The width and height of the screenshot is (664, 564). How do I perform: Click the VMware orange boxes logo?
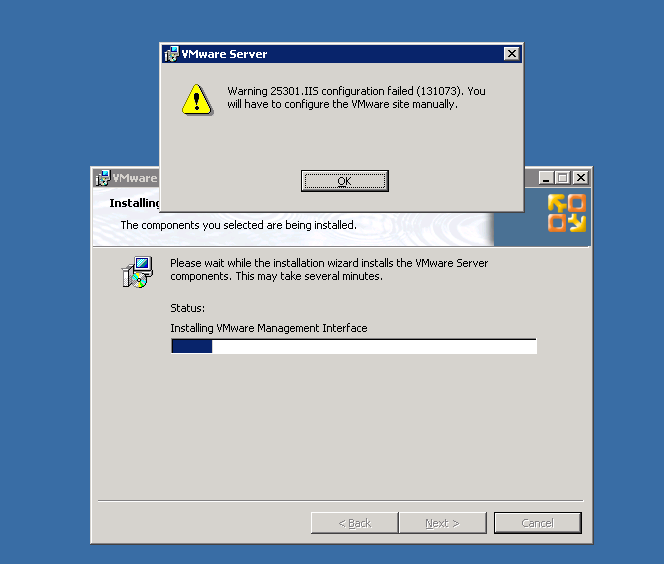(567, 213)
